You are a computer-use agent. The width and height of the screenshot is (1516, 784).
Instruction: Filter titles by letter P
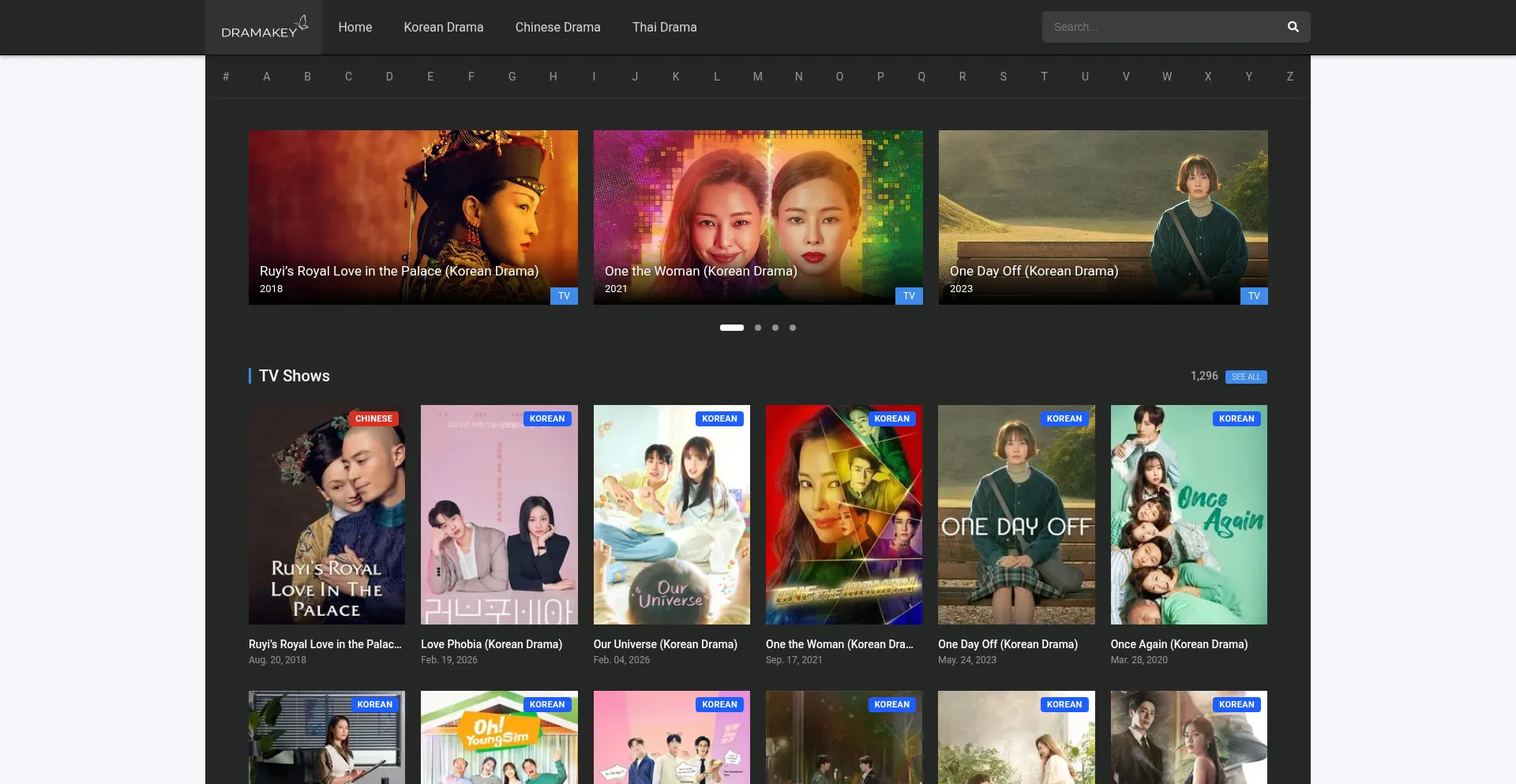[880, 77]
